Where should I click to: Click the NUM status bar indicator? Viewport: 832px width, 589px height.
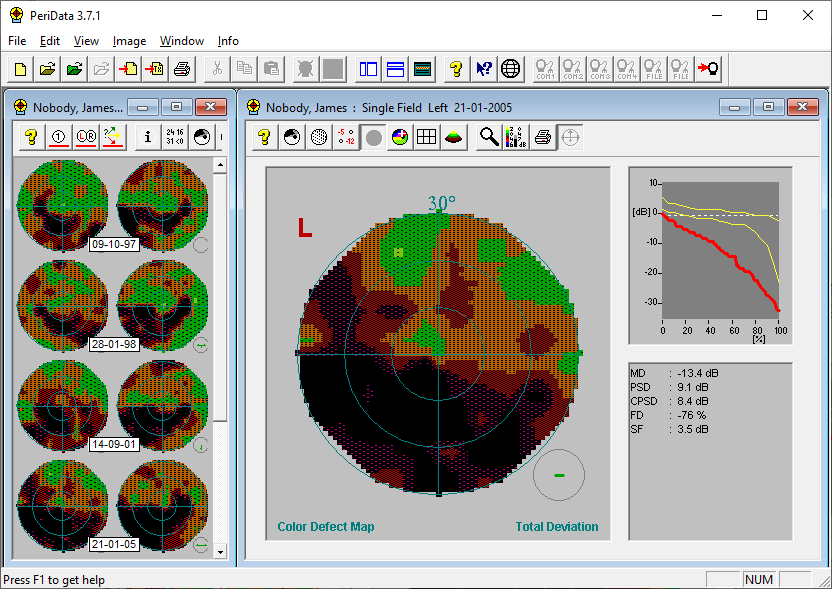click(x=759, y=579)
